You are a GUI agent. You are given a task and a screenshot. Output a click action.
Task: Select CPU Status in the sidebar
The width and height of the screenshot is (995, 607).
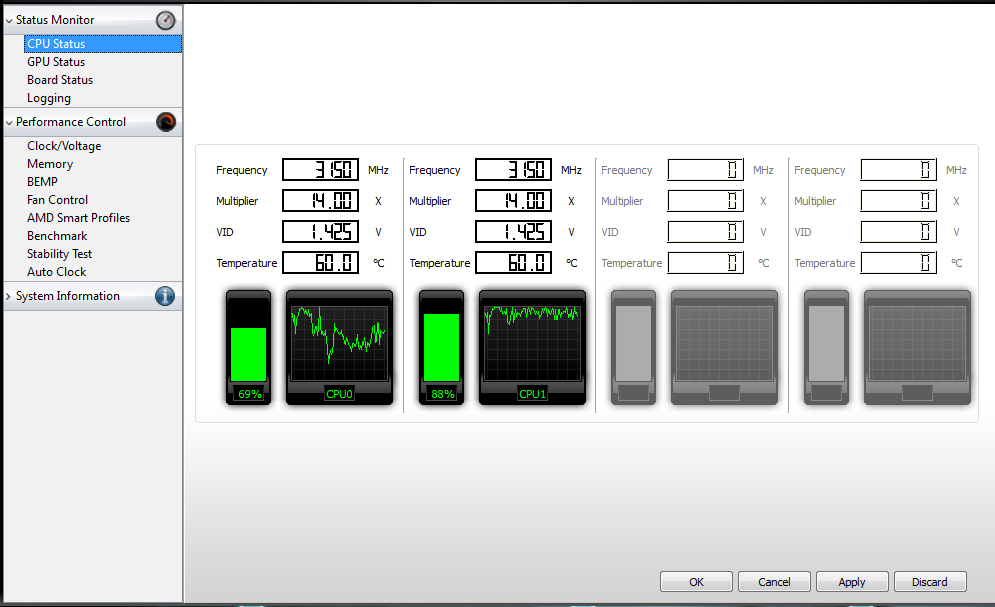103,44
